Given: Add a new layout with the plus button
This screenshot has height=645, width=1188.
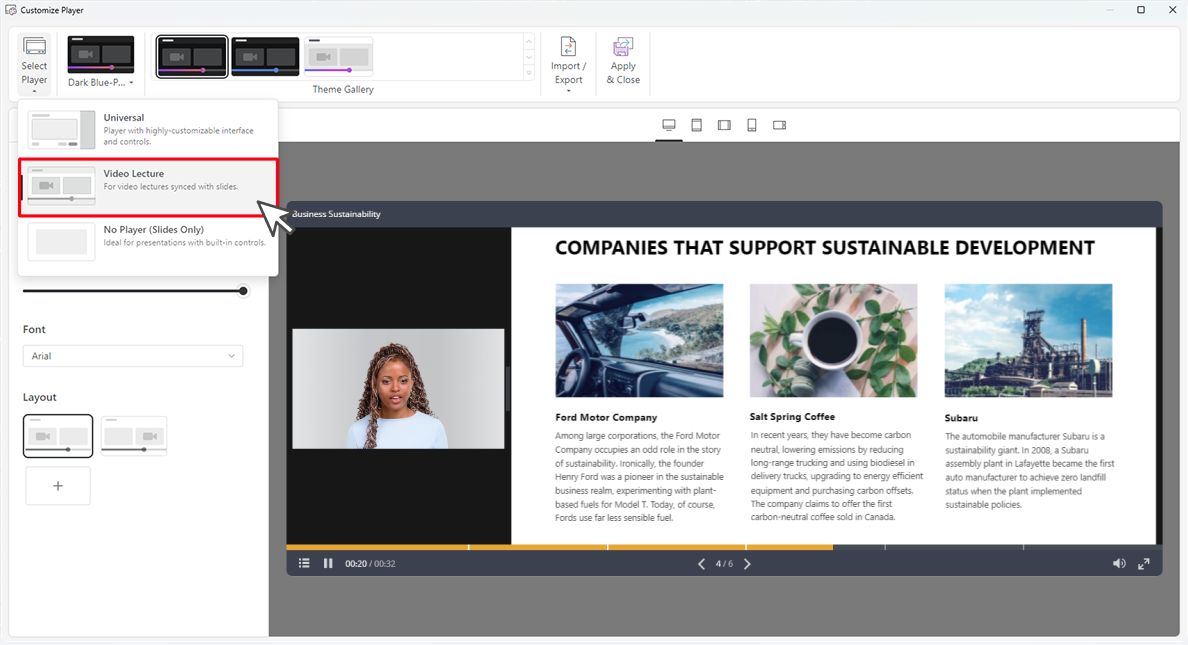Looking at the screenshot, I should [58, 485].
